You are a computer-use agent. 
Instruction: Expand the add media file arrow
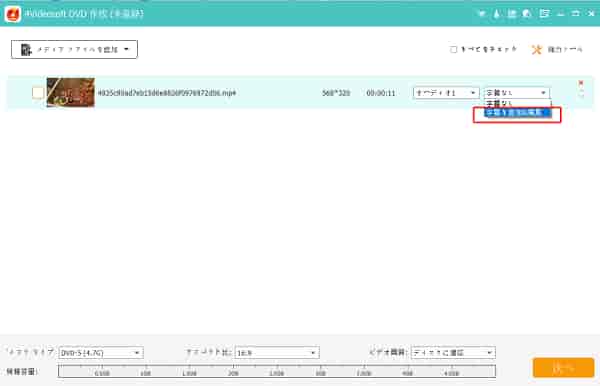tap(127, 49)
